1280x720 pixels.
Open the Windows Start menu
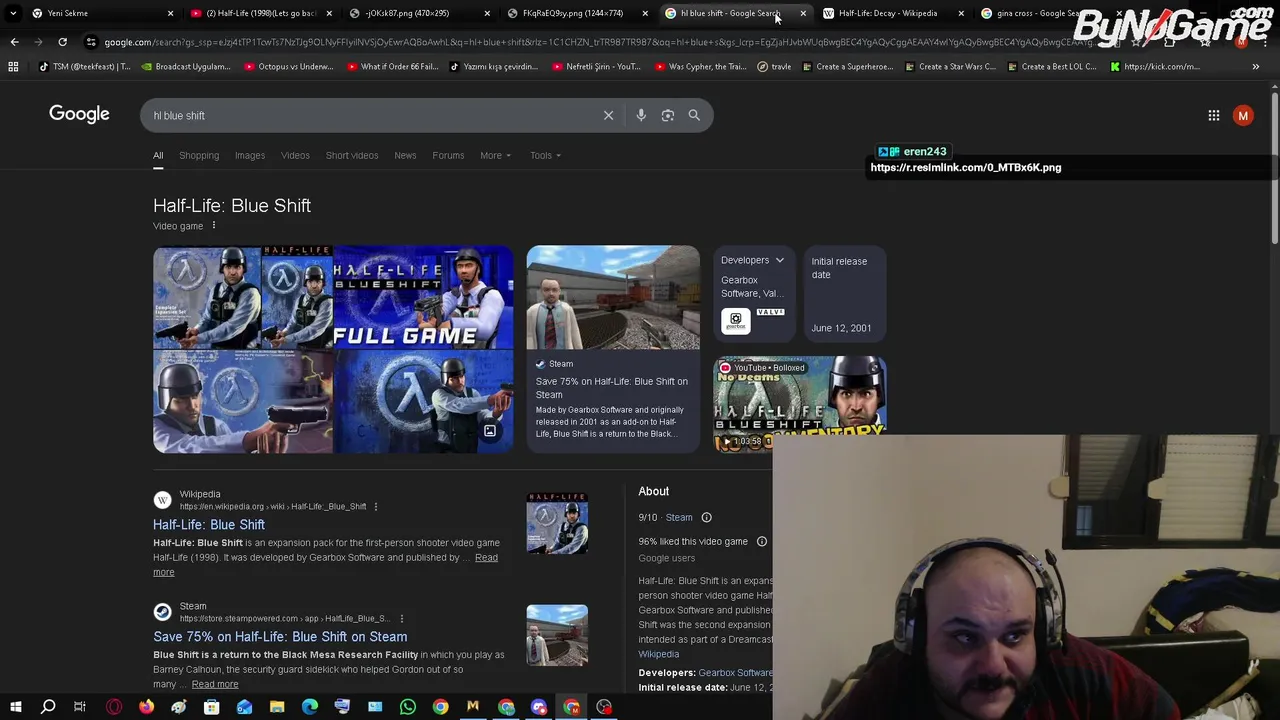(x=15, y=707)
